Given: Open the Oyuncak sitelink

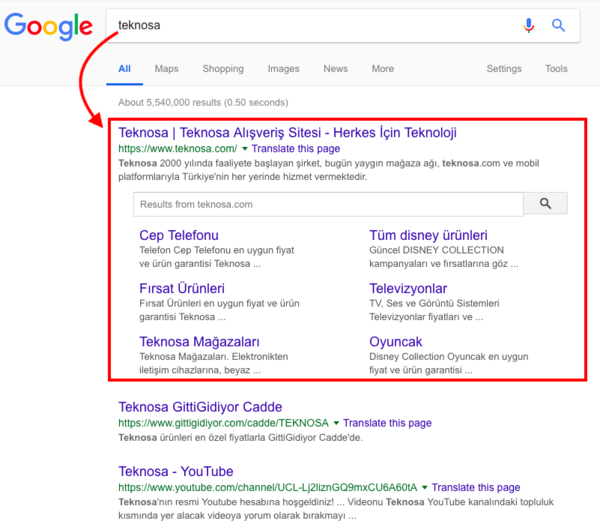Looking at the screenshot, I should 396,342.
